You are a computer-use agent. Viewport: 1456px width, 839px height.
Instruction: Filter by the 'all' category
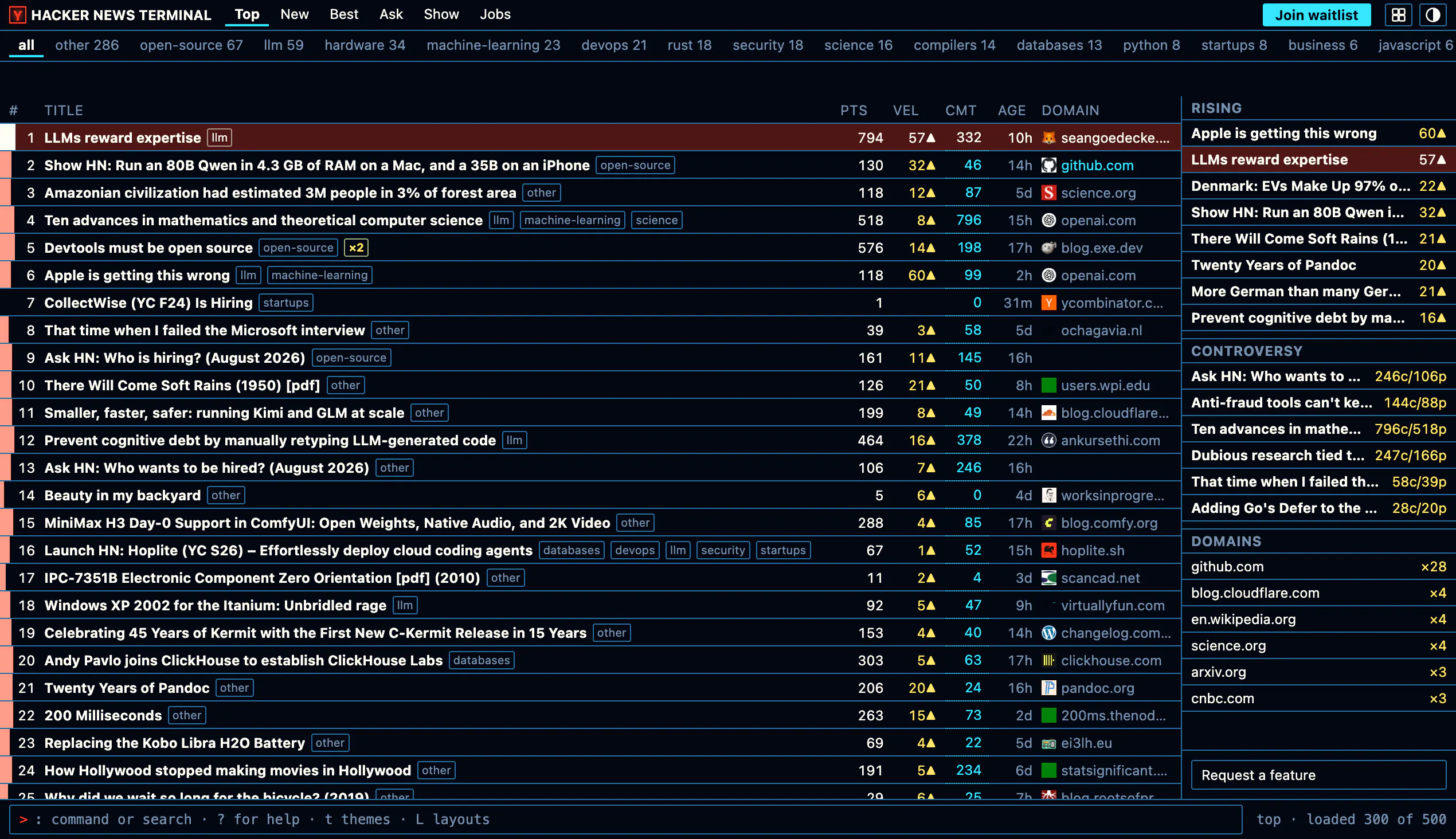[26, 45]
